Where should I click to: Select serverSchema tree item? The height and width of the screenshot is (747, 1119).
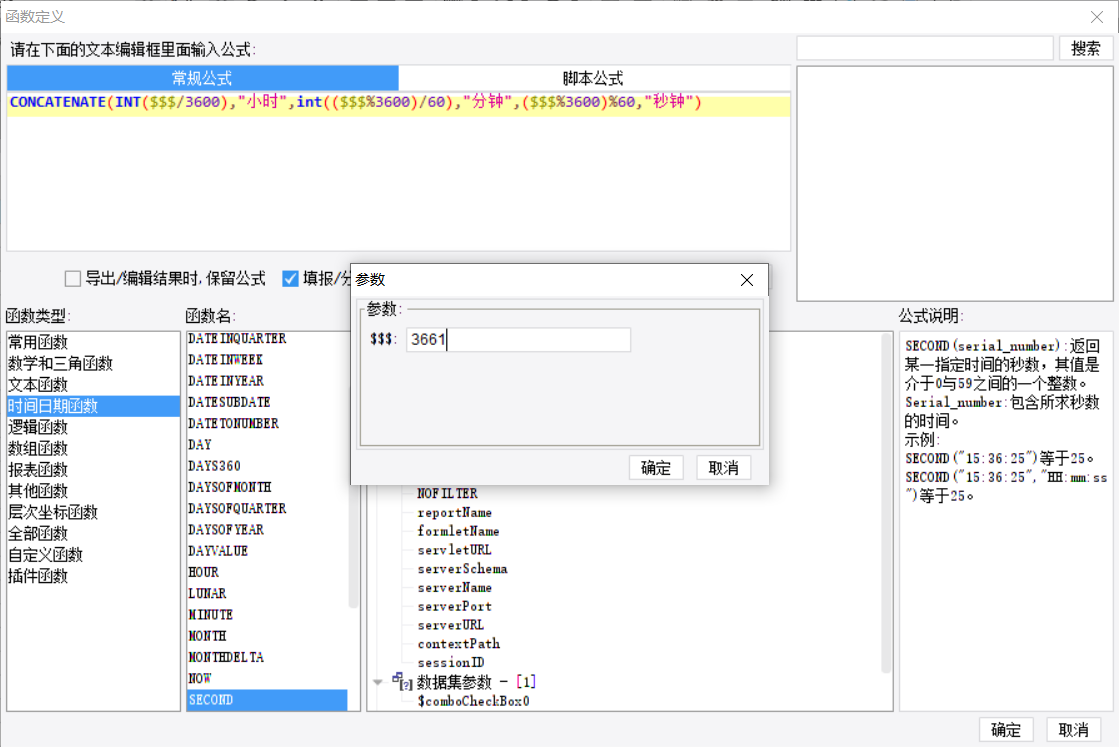coord(462,569)
